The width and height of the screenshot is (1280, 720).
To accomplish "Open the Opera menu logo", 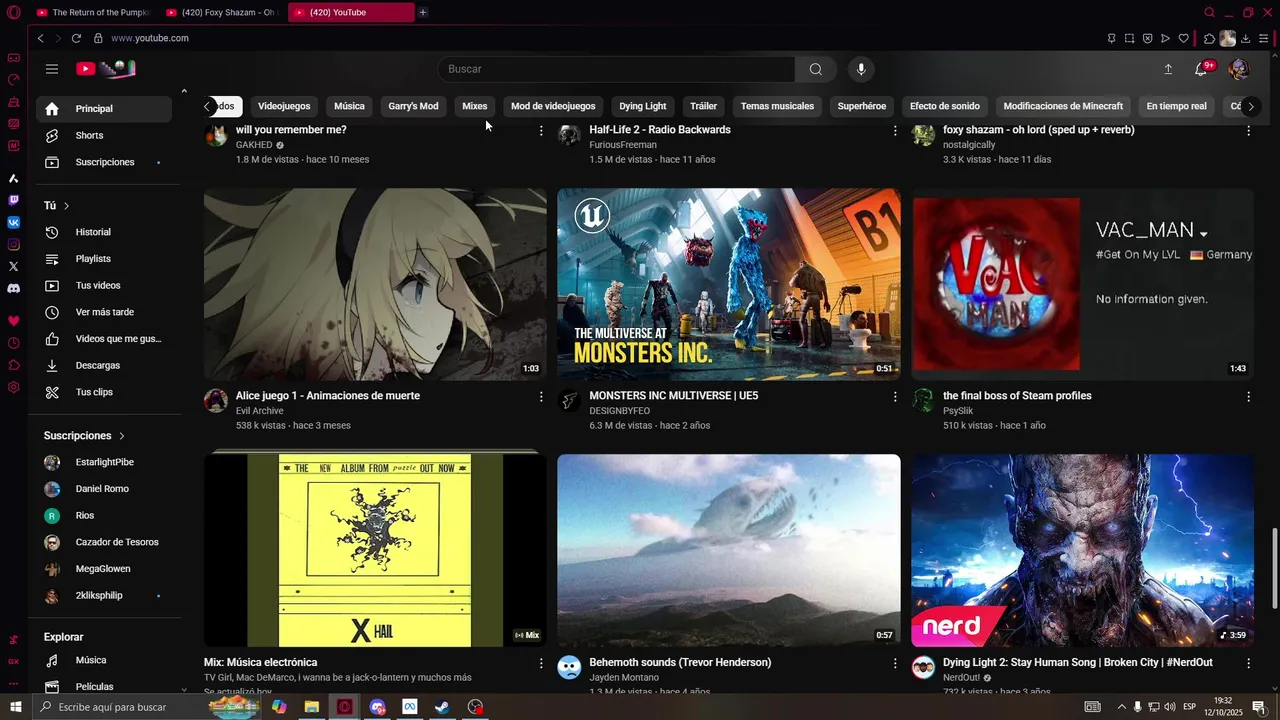I will 13,12.
